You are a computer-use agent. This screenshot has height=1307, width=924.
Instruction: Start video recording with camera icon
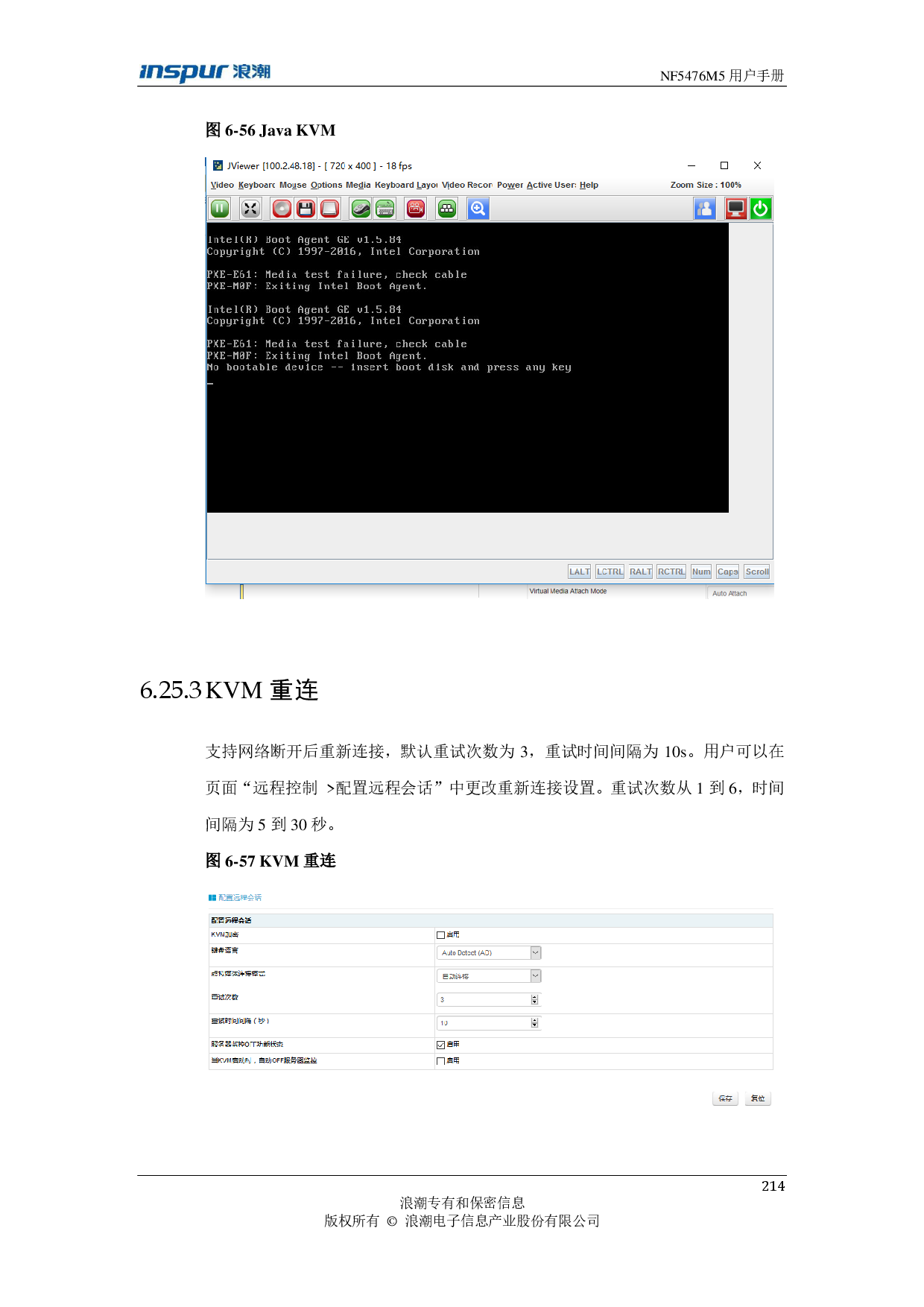point(416,209)
